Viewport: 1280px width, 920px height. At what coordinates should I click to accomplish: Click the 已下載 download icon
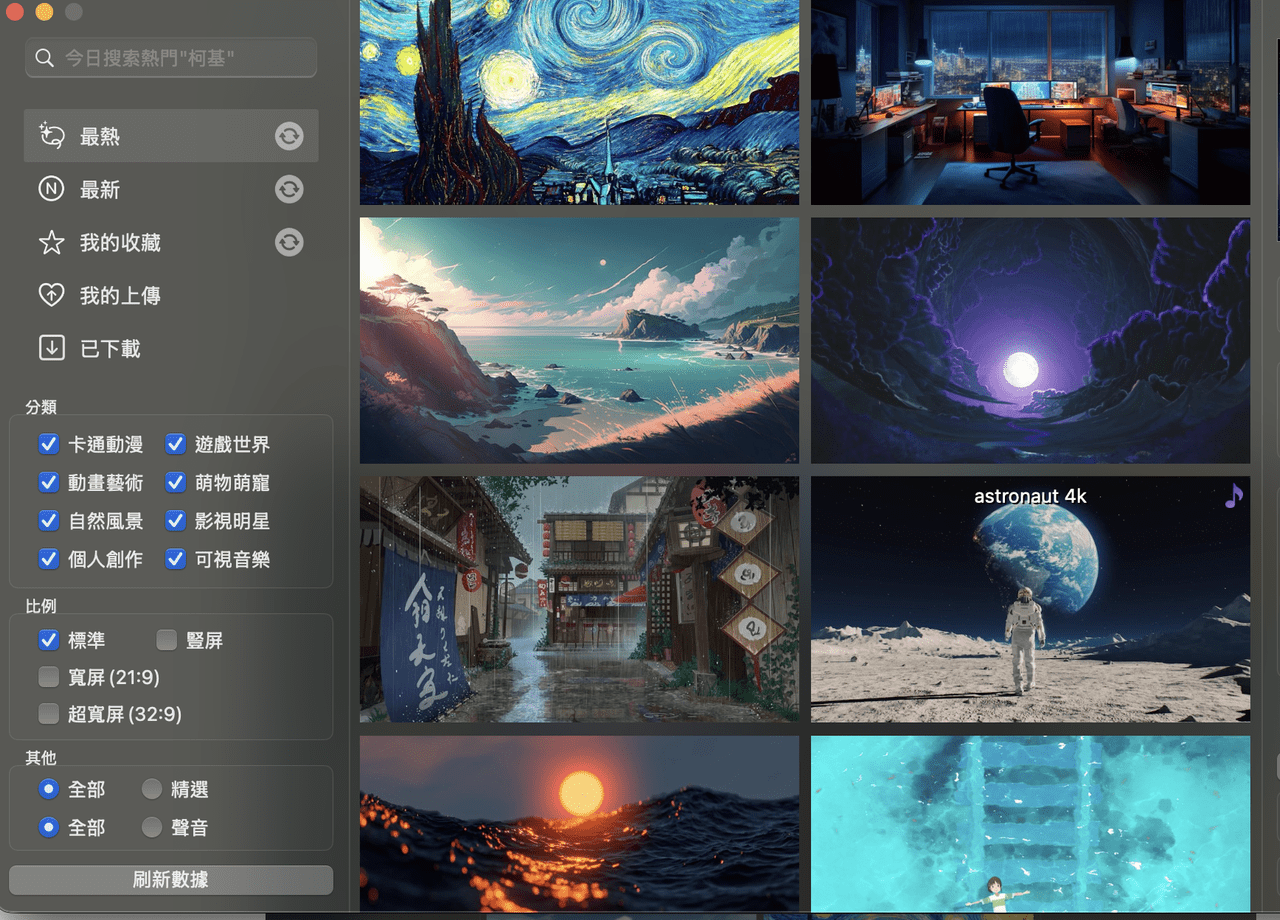click(x=51, y=348)
